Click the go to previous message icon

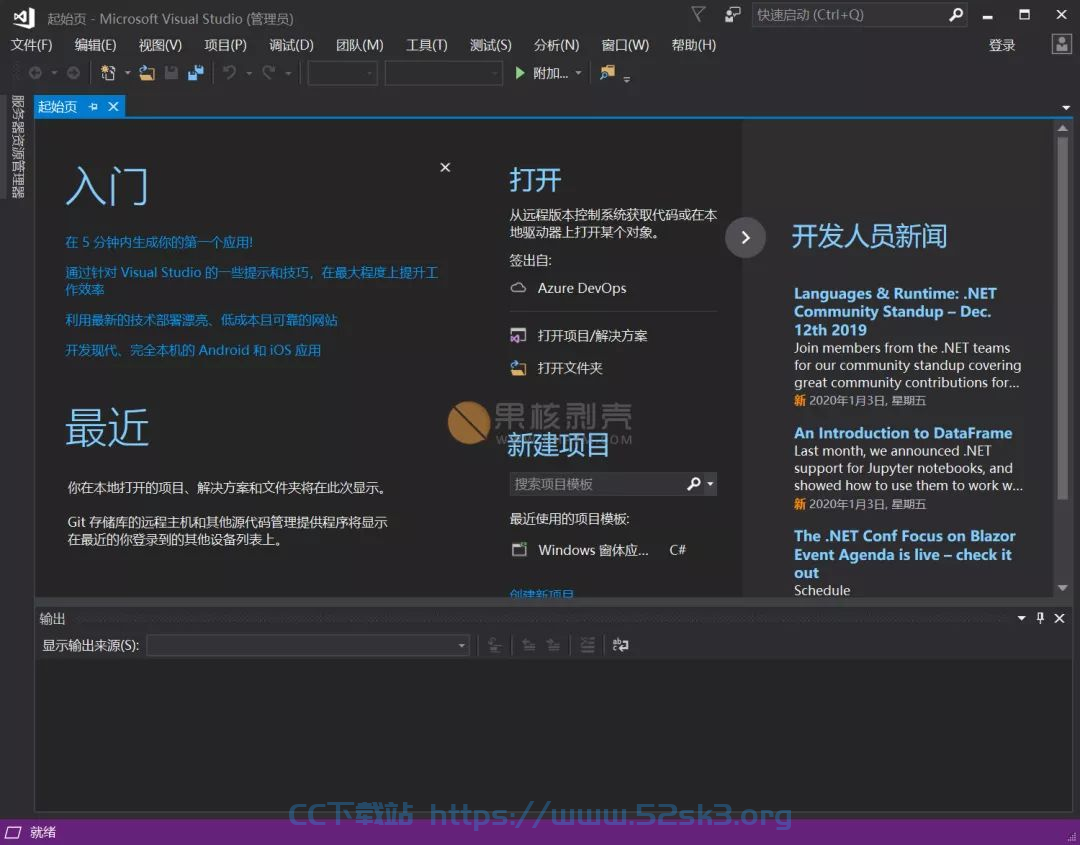[528, 645]
